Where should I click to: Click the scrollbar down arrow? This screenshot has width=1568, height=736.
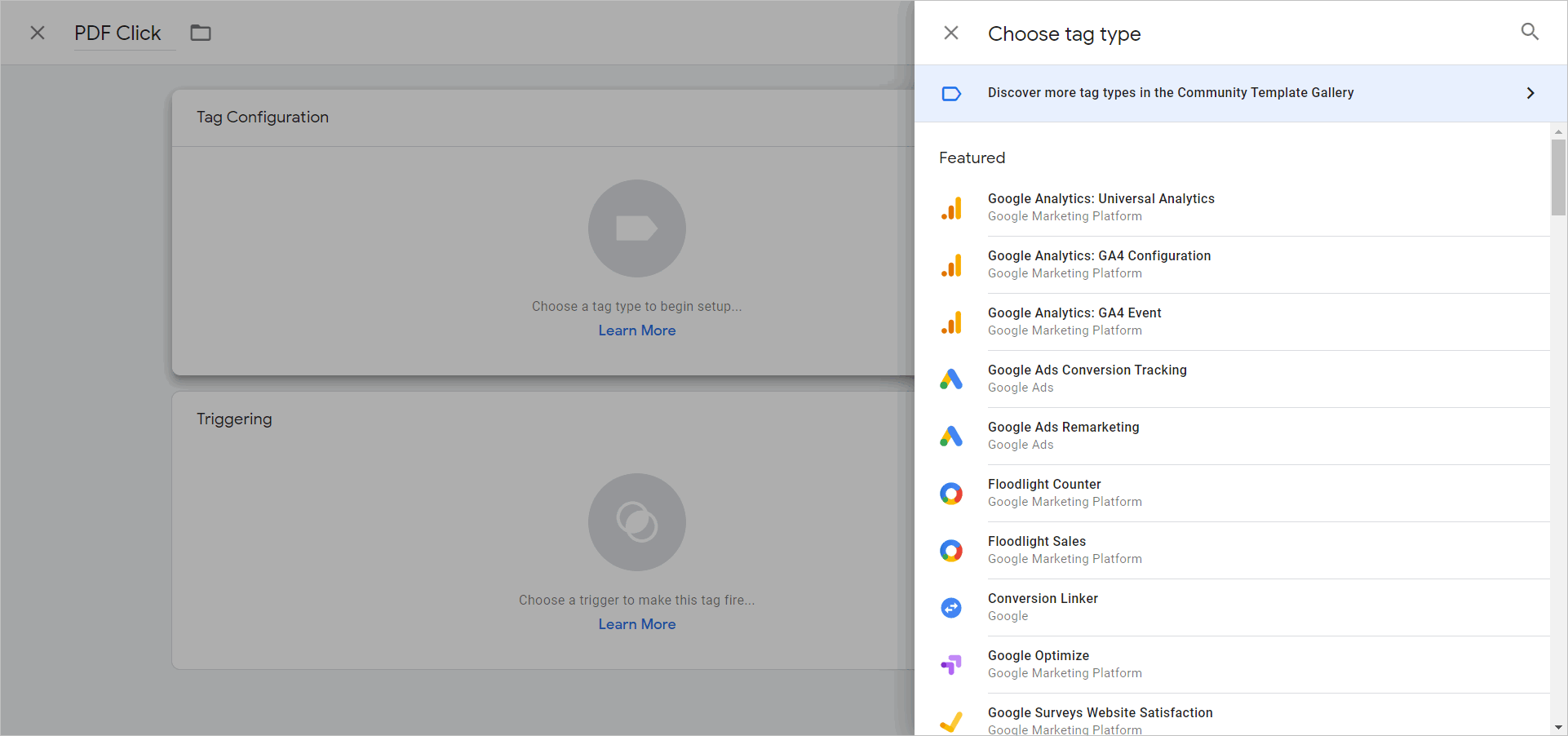[x=1557, y=727]
